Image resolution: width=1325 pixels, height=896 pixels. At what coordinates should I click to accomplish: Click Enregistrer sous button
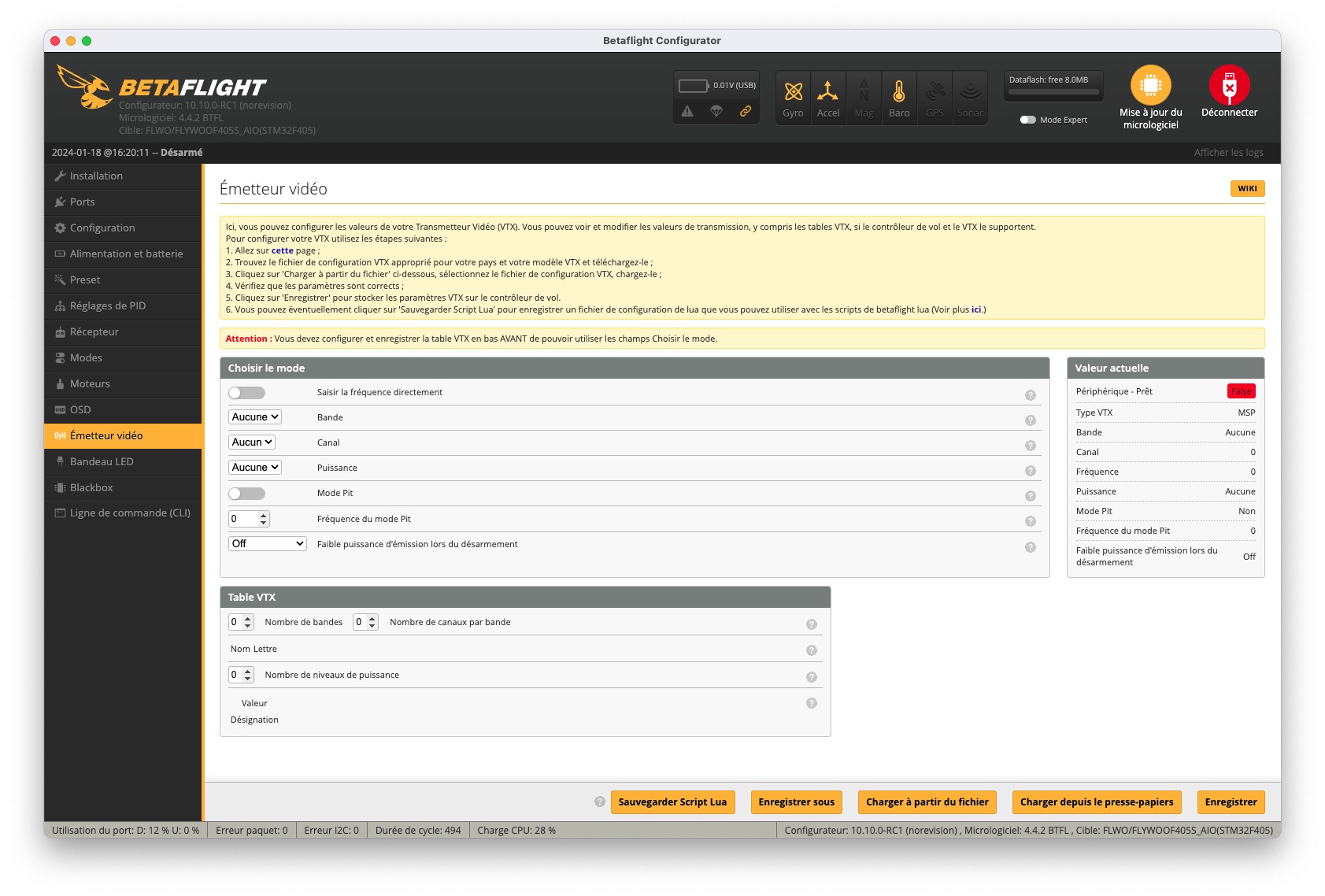796,802
